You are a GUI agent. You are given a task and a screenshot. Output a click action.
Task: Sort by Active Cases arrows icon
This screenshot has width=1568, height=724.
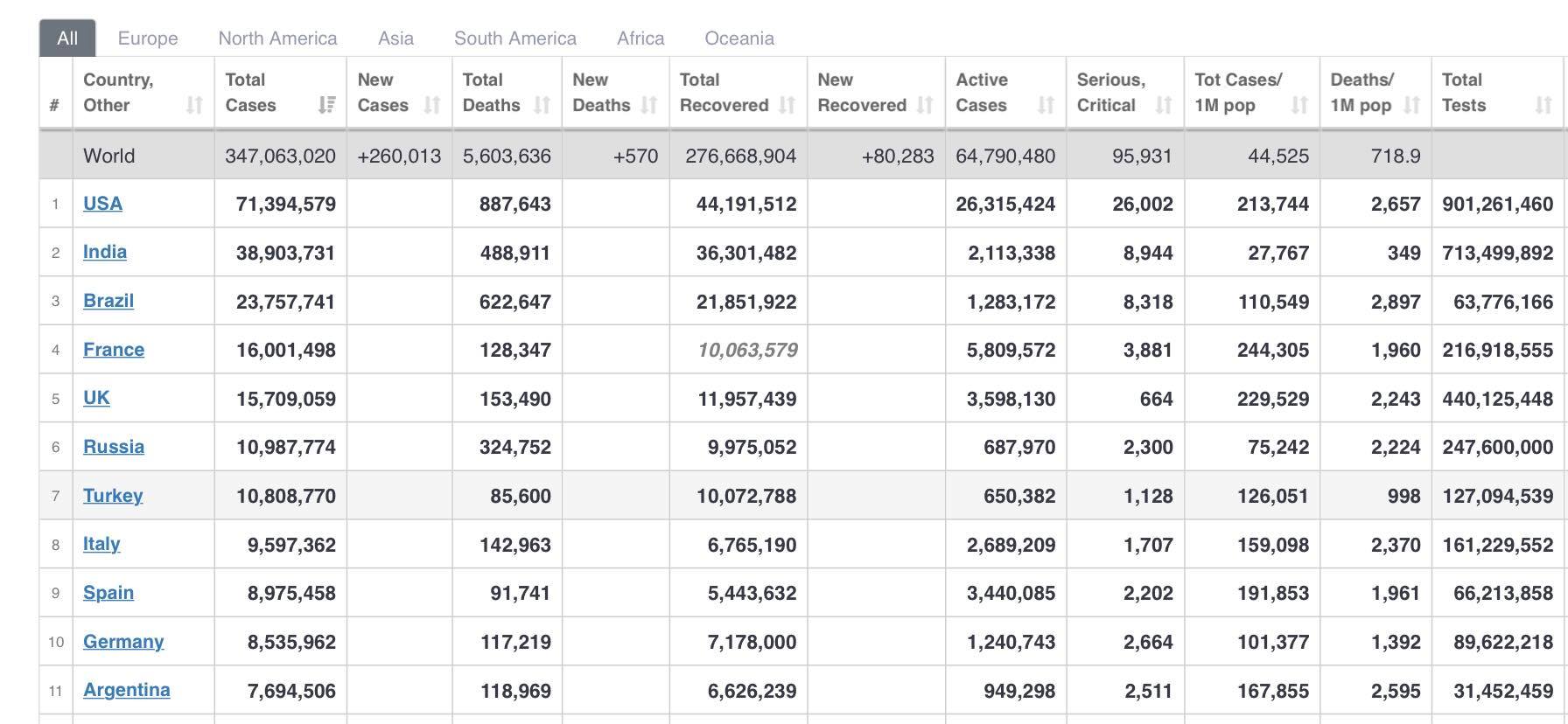click(x=1046, y=105)
